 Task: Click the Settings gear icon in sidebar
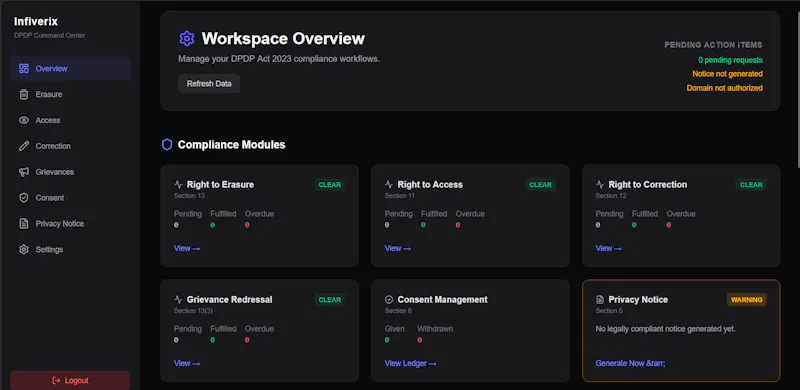coord(23,250)
